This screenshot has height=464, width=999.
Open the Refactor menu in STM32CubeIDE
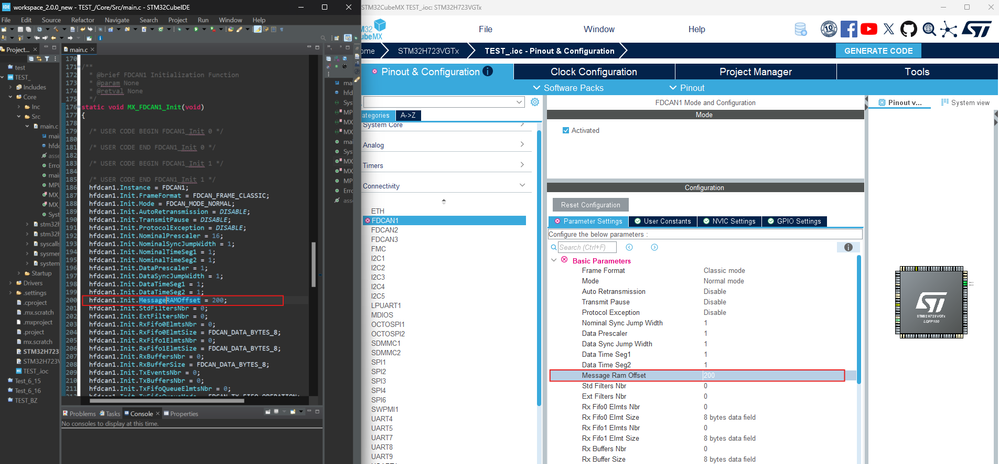[x=83, y=20]
